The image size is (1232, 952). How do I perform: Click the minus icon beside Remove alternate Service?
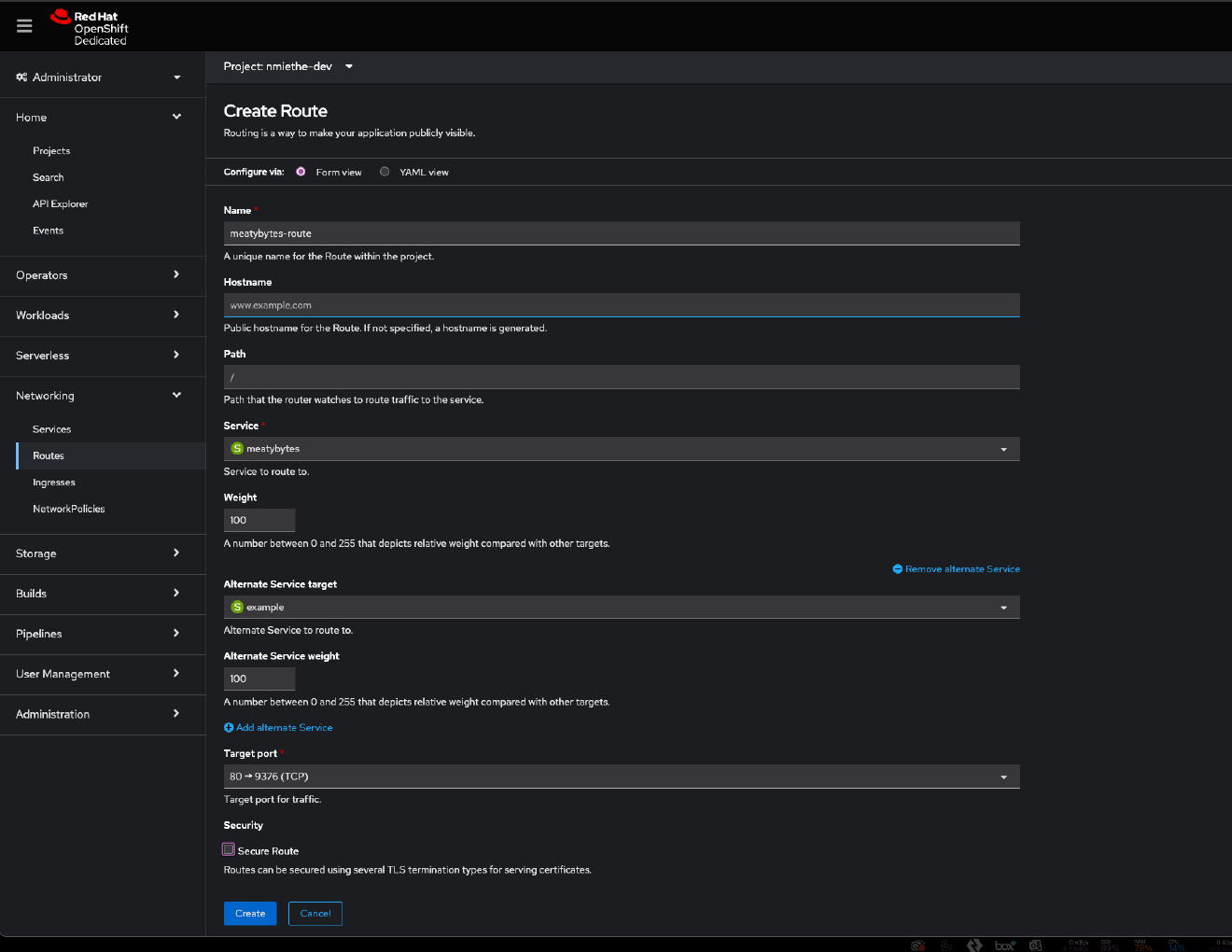(x=897, y=568)
